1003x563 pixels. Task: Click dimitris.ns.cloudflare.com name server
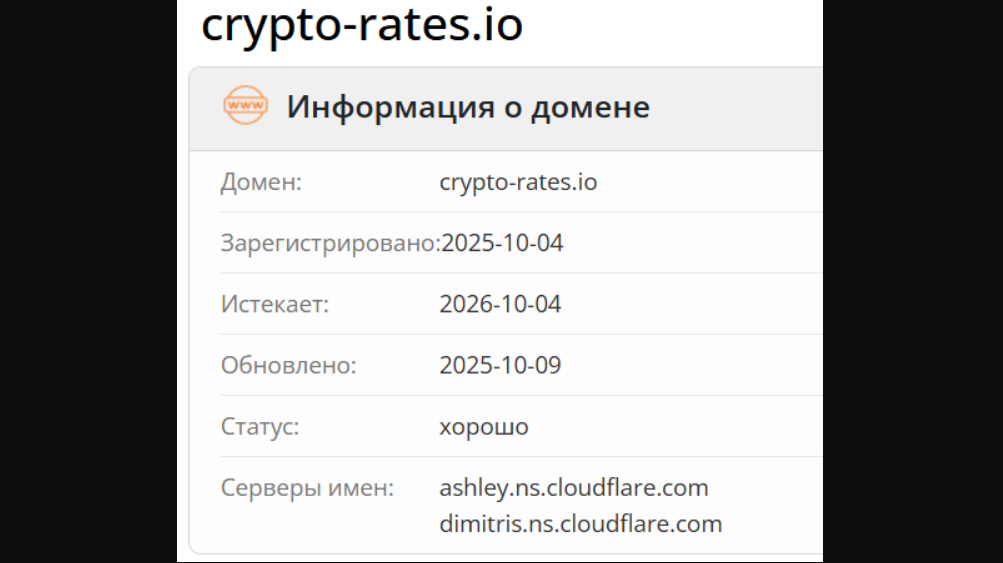580,524
